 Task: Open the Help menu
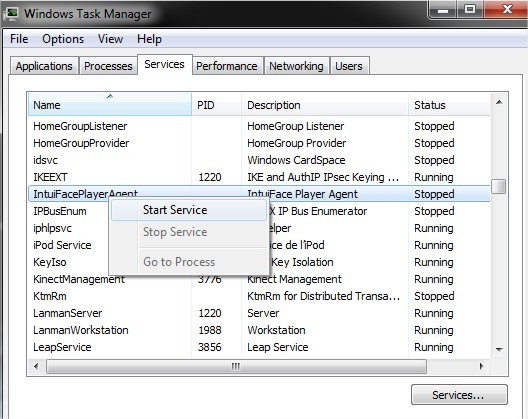click(x=149, y=39)
